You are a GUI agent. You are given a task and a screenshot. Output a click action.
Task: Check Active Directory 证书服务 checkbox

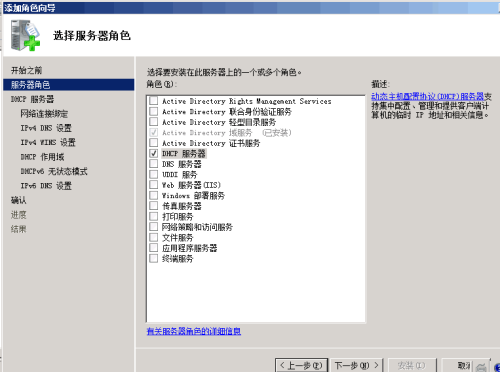pos(153,143)
